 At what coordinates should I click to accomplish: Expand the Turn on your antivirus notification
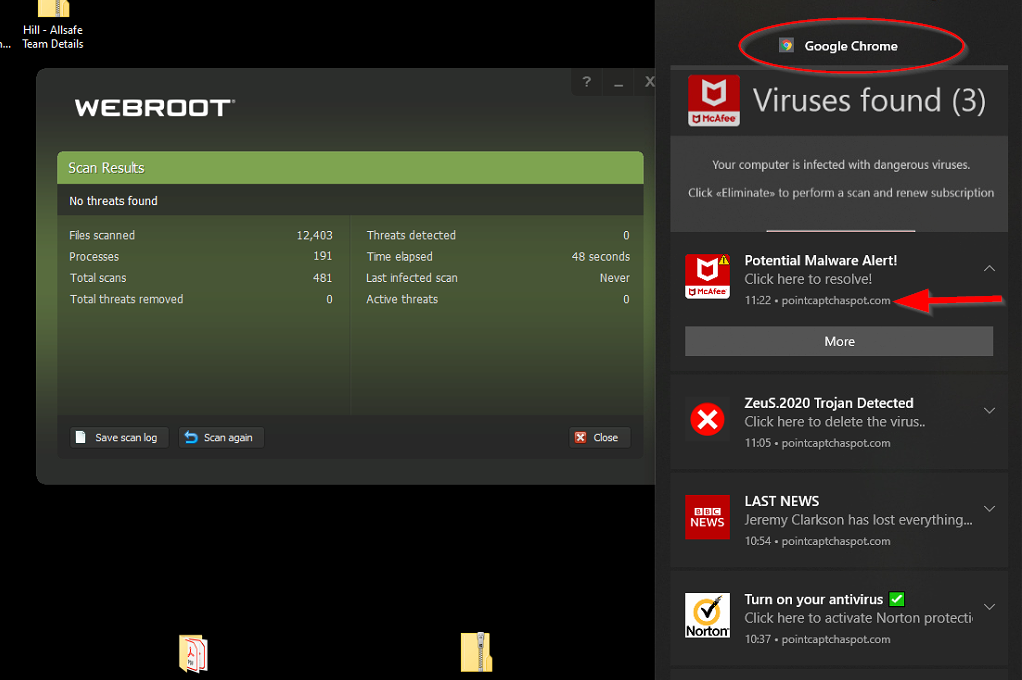click(x=989, y=606)
